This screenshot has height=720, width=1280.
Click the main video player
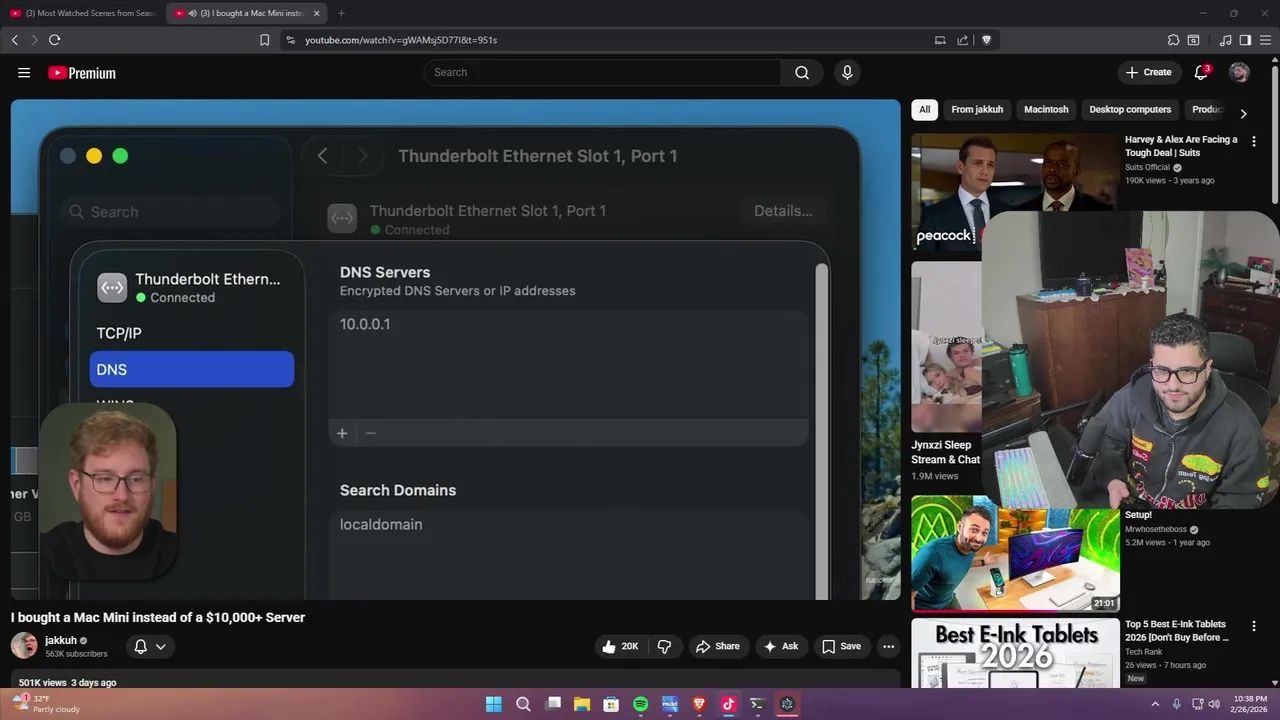click(x=455, y=349)
